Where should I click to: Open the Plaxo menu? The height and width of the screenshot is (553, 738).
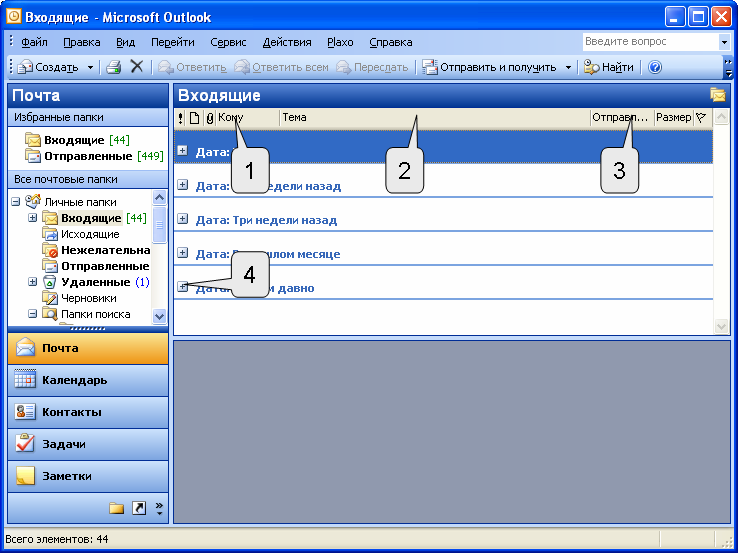tap(340, 42)
